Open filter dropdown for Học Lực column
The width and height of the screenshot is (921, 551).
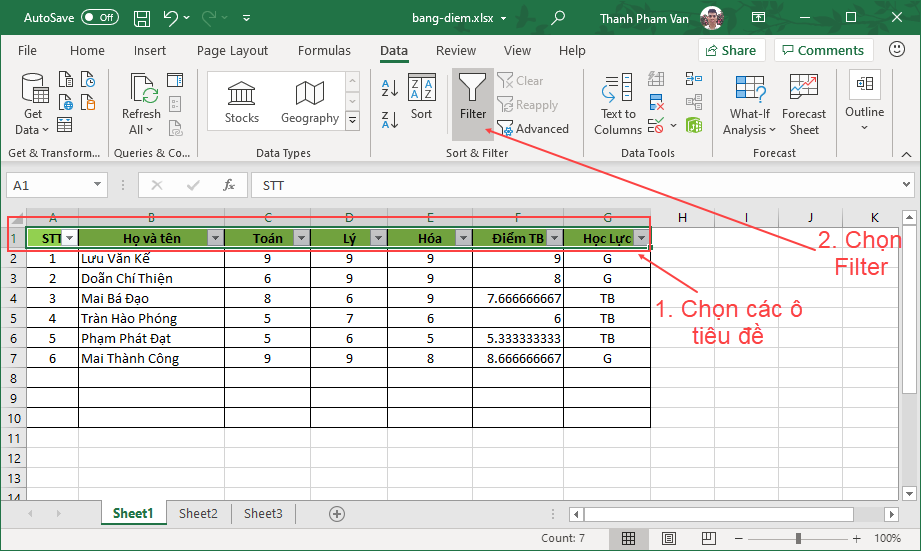[x=641, y=238]
